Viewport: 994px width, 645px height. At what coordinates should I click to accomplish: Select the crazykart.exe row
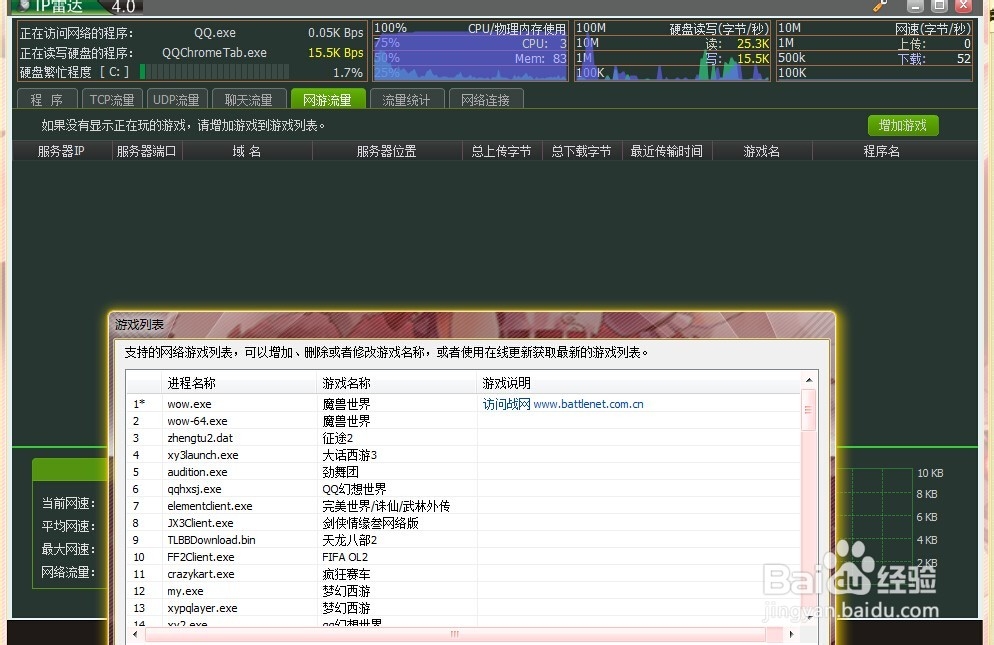(x=463, y=574)
